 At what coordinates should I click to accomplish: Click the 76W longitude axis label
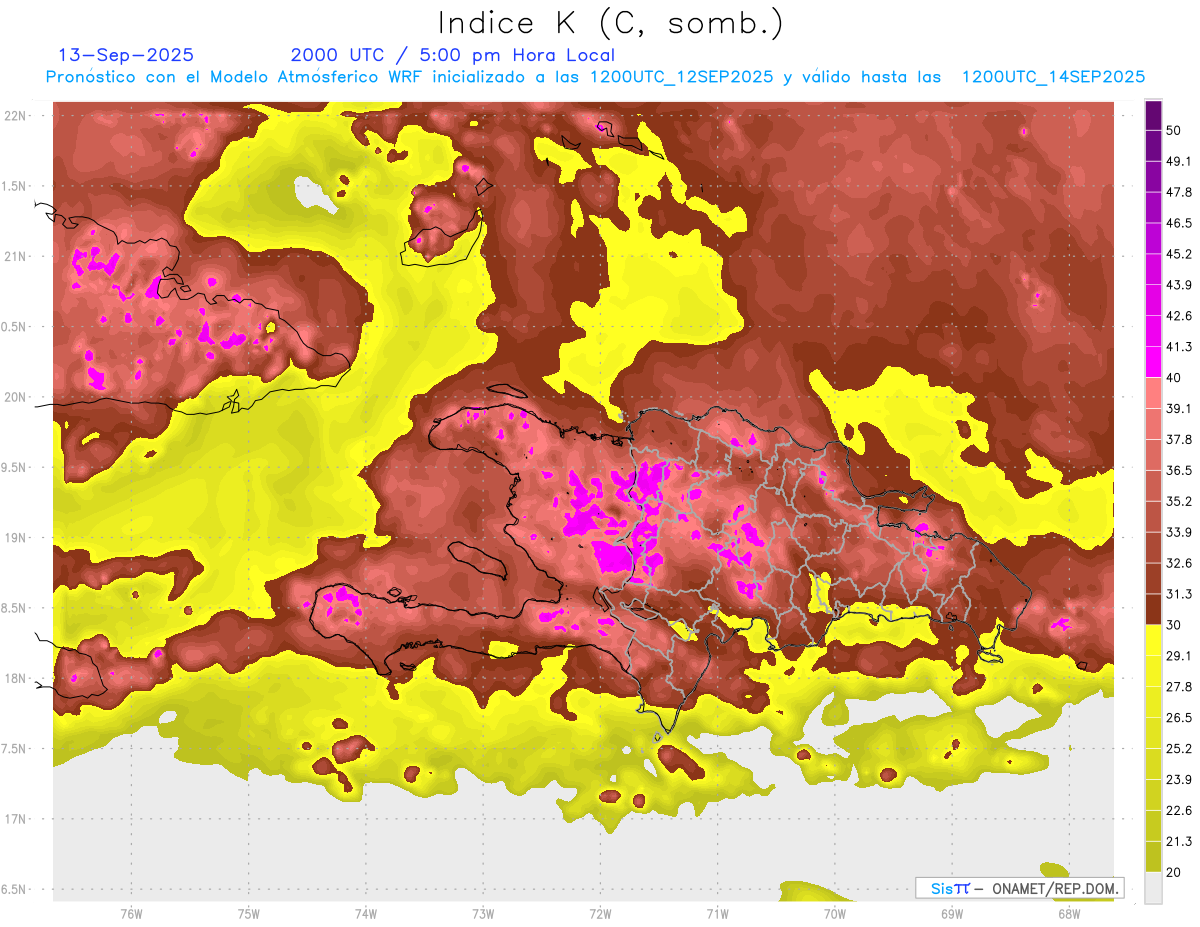point(131,912)
